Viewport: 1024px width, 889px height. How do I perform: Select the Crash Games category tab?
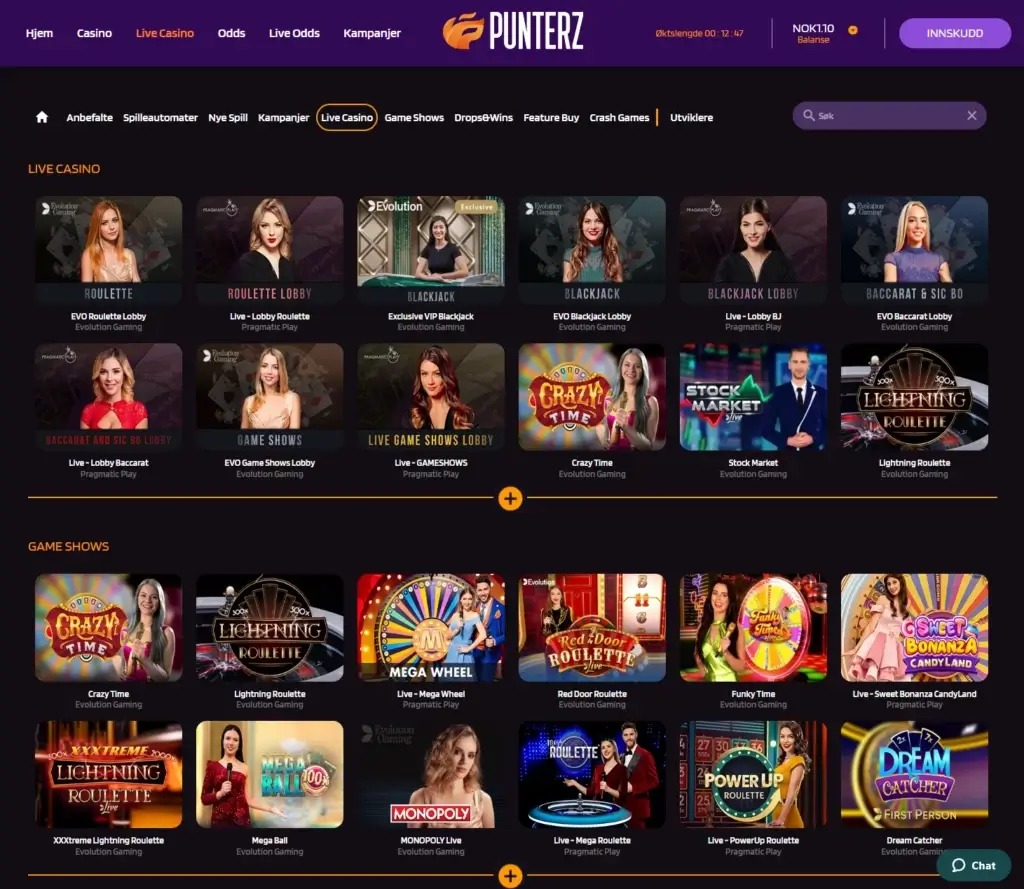tap(619, 118)
